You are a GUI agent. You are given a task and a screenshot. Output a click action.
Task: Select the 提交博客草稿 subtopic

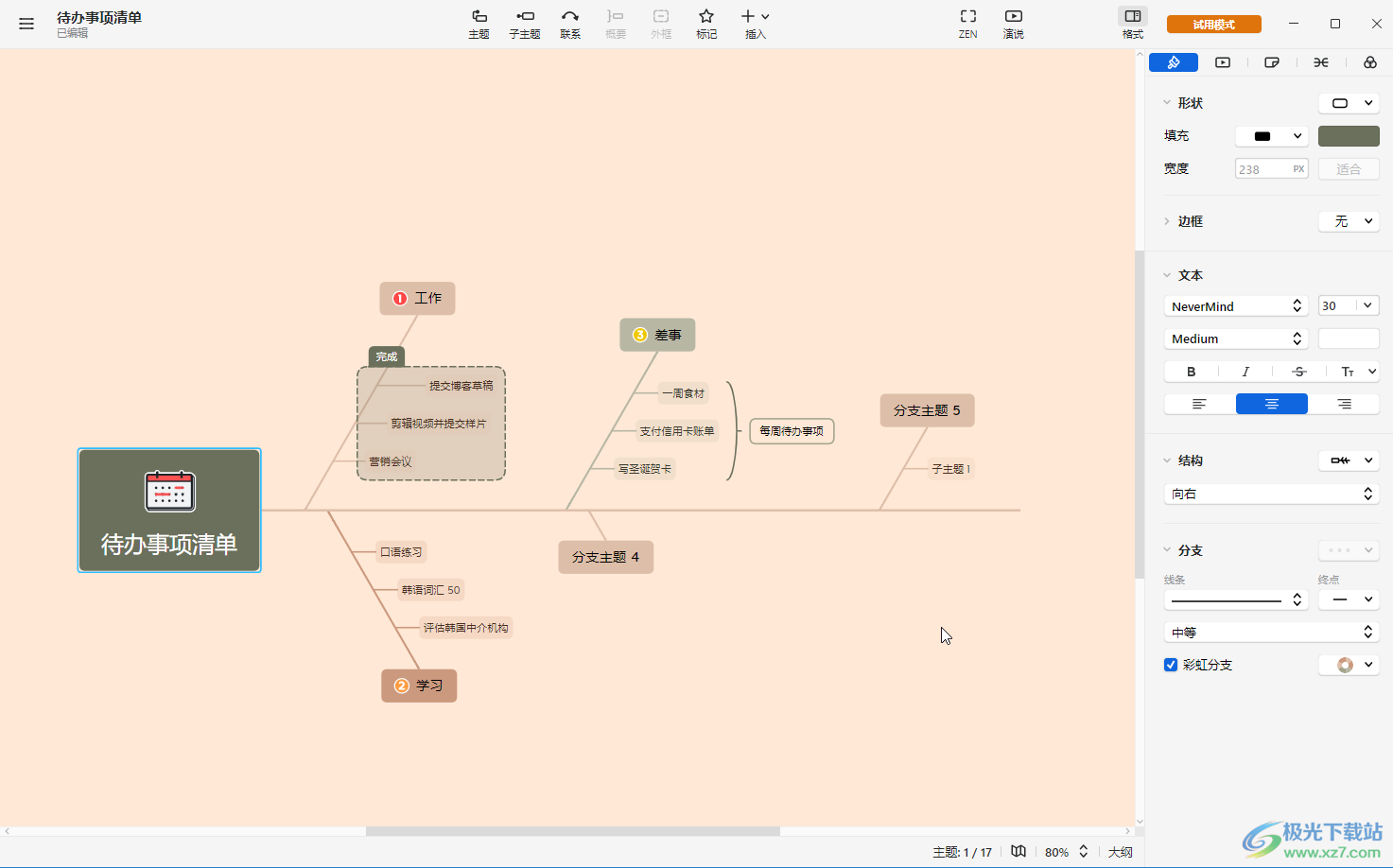[461, 386]
